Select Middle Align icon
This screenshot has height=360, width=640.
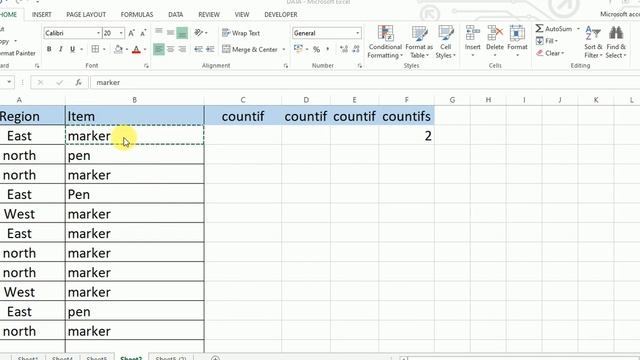[x=171, y=32]
